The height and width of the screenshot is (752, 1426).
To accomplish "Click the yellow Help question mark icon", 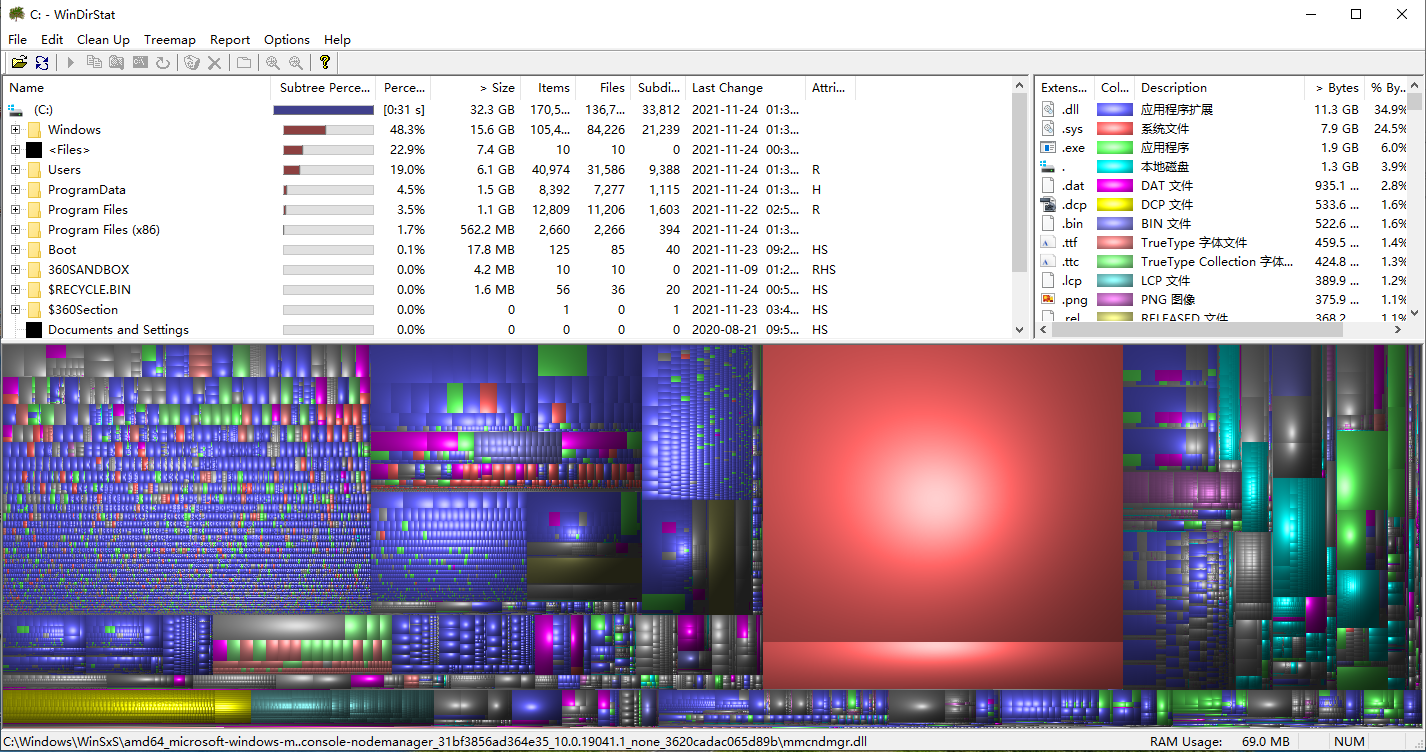I will (x=325, y=62).
